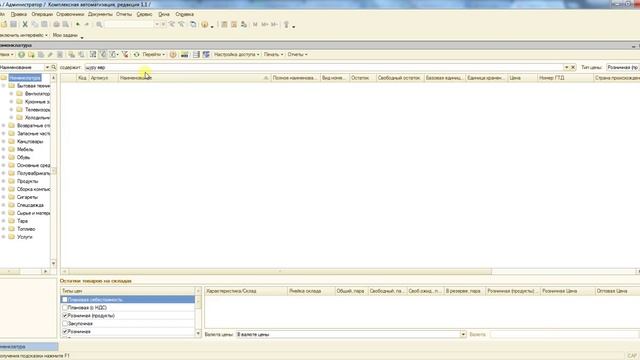Click the Undo arrow icon
Image resolution: width=640 pixels, height=360 pixels.
point(78,24)
